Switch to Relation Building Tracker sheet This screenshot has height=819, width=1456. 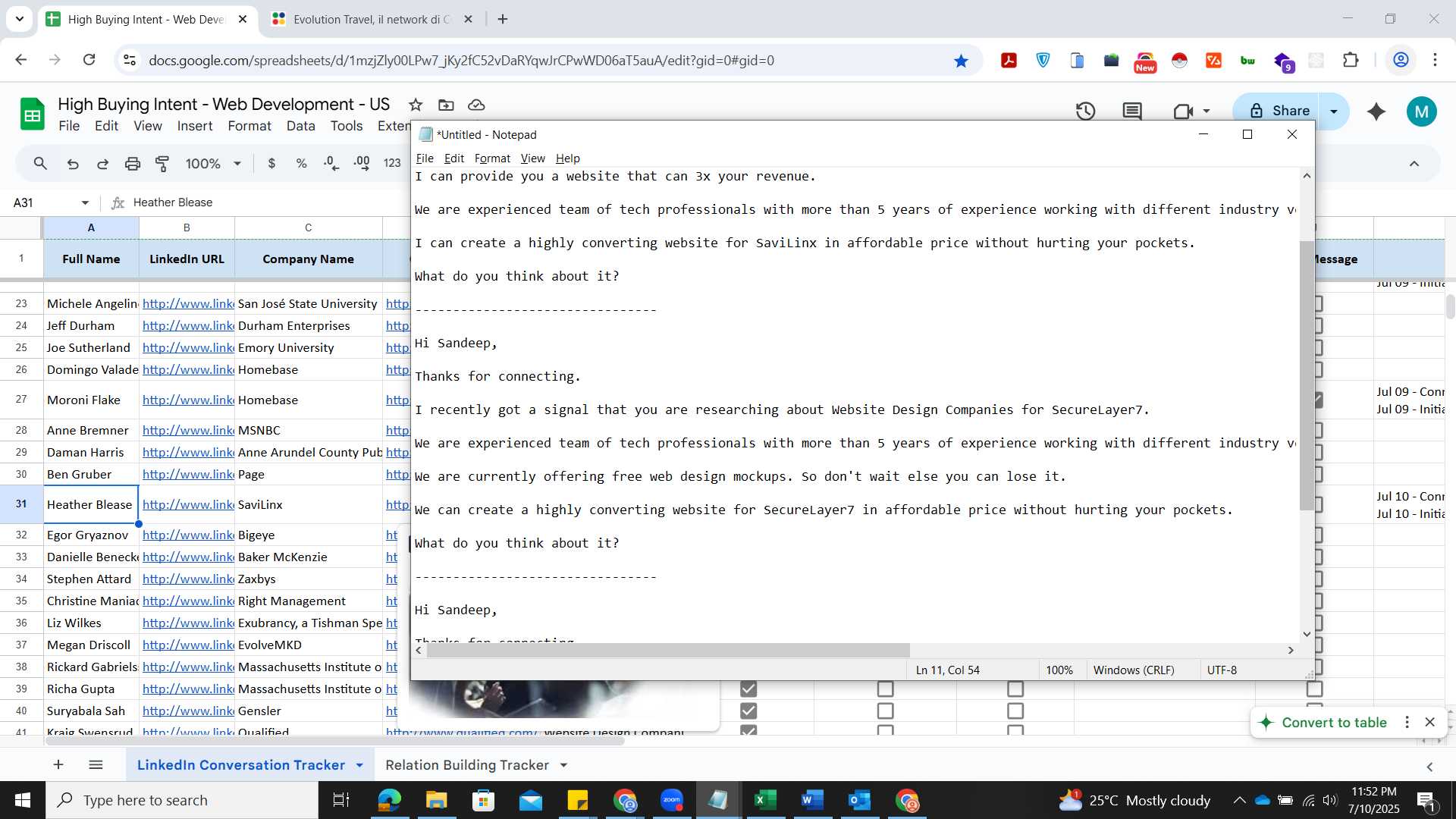[466, 765]
